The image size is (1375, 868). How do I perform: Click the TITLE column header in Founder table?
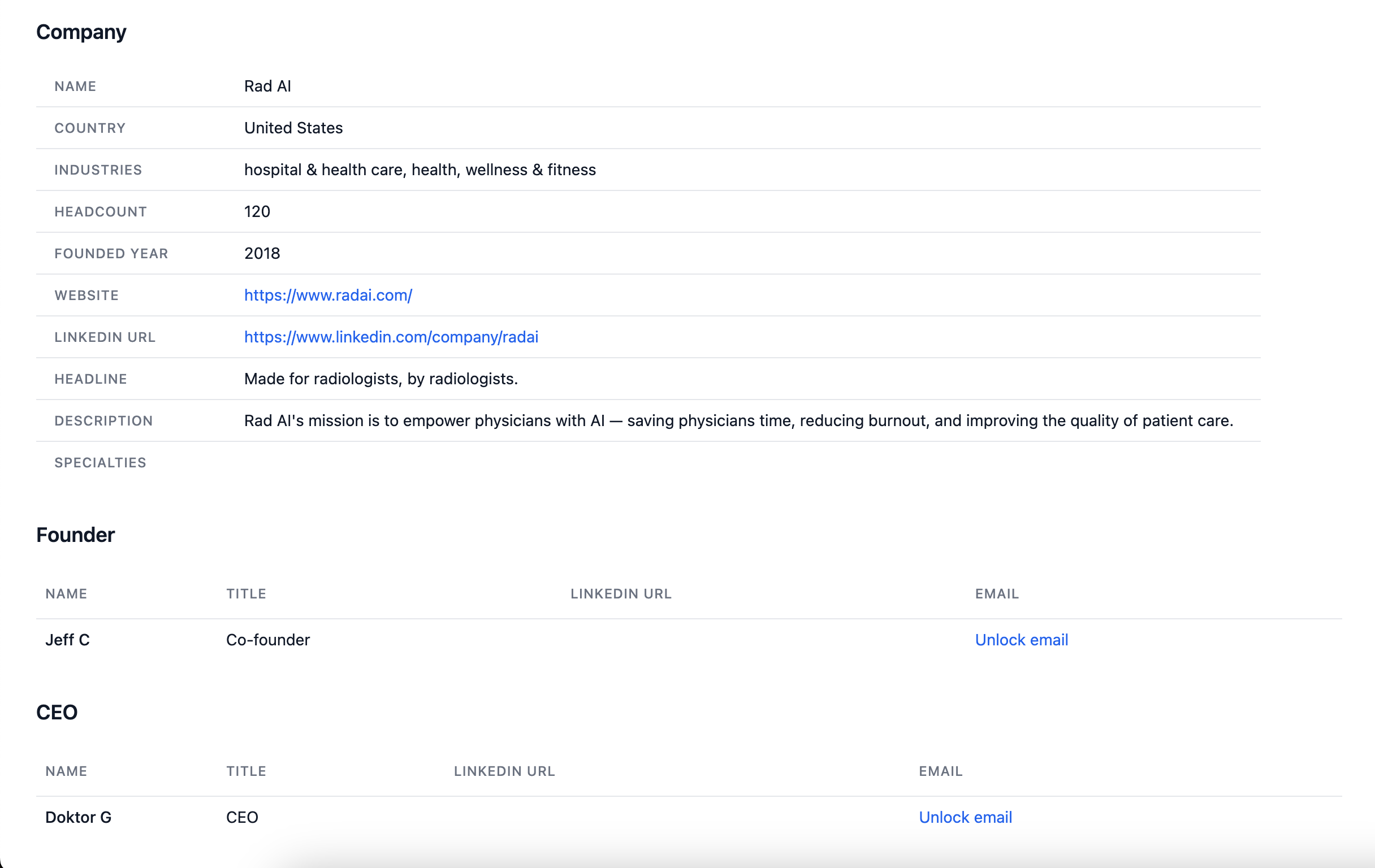tap(246, 593)
